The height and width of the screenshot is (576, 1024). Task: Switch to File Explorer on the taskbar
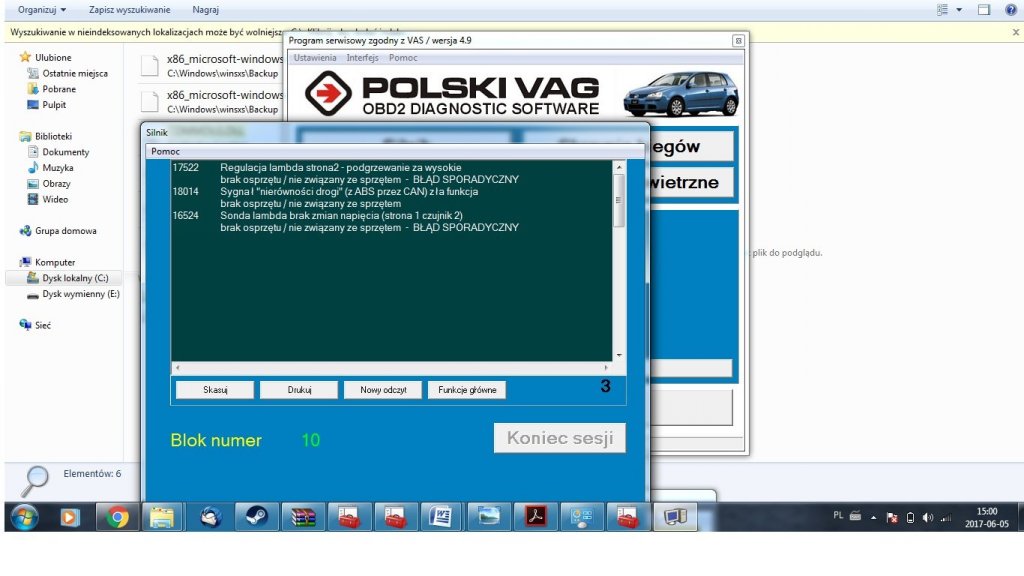tap(162, 517)
